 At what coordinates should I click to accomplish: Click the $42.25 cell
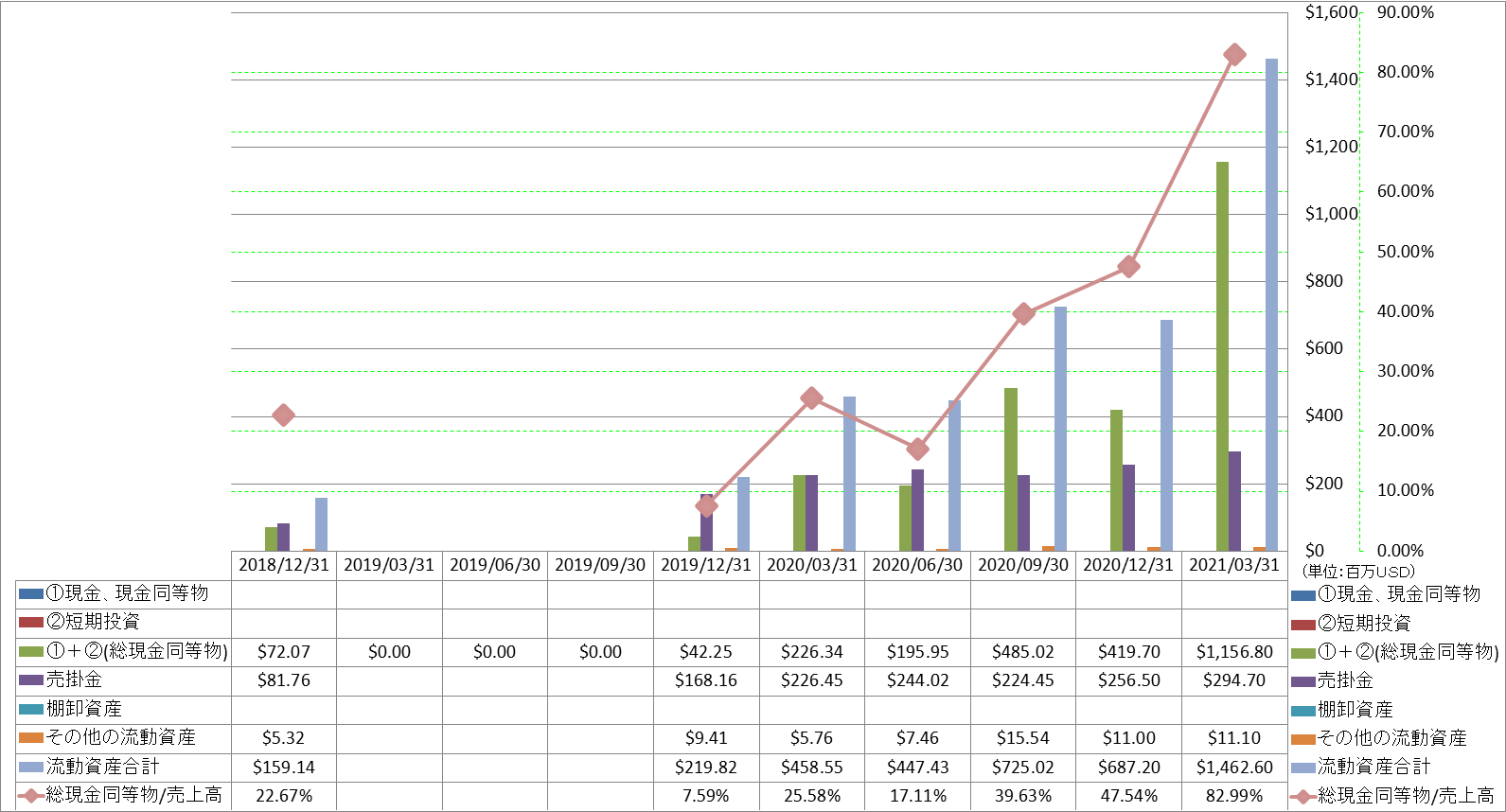tap(706, 652)
